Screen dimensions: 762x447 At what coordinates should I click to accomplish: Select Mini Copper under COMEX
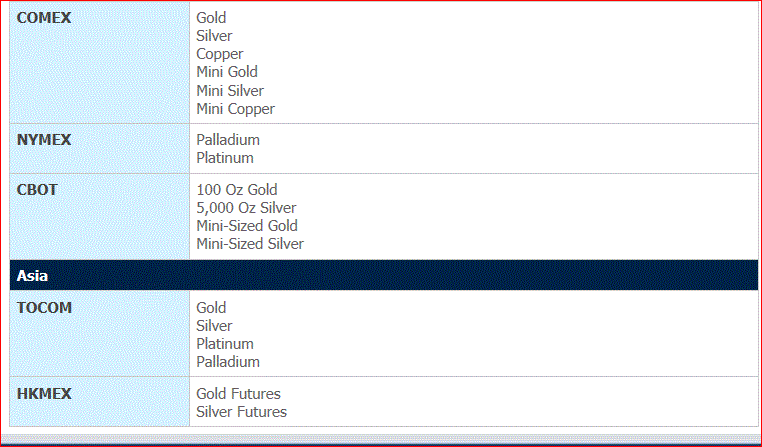coord(235,109)
